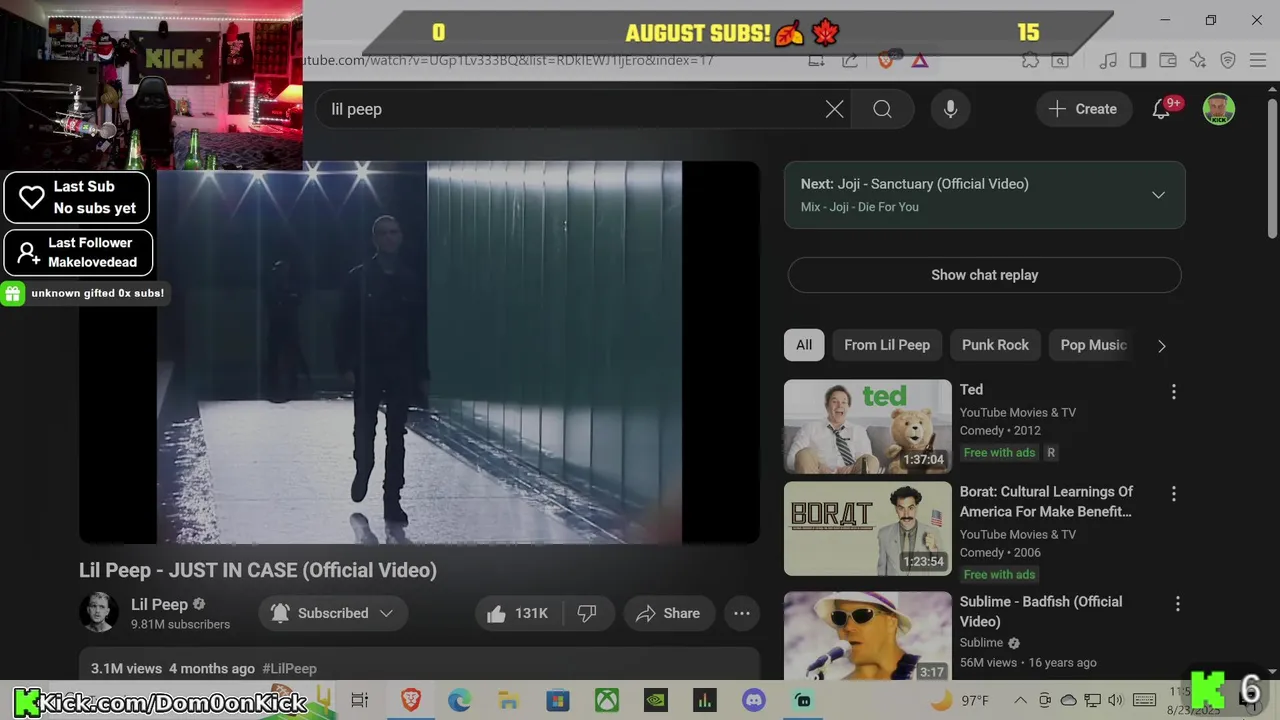Viewport: 1280px width, 720px height.
Task: Click the browser share page icon
Action: point(850,60)
